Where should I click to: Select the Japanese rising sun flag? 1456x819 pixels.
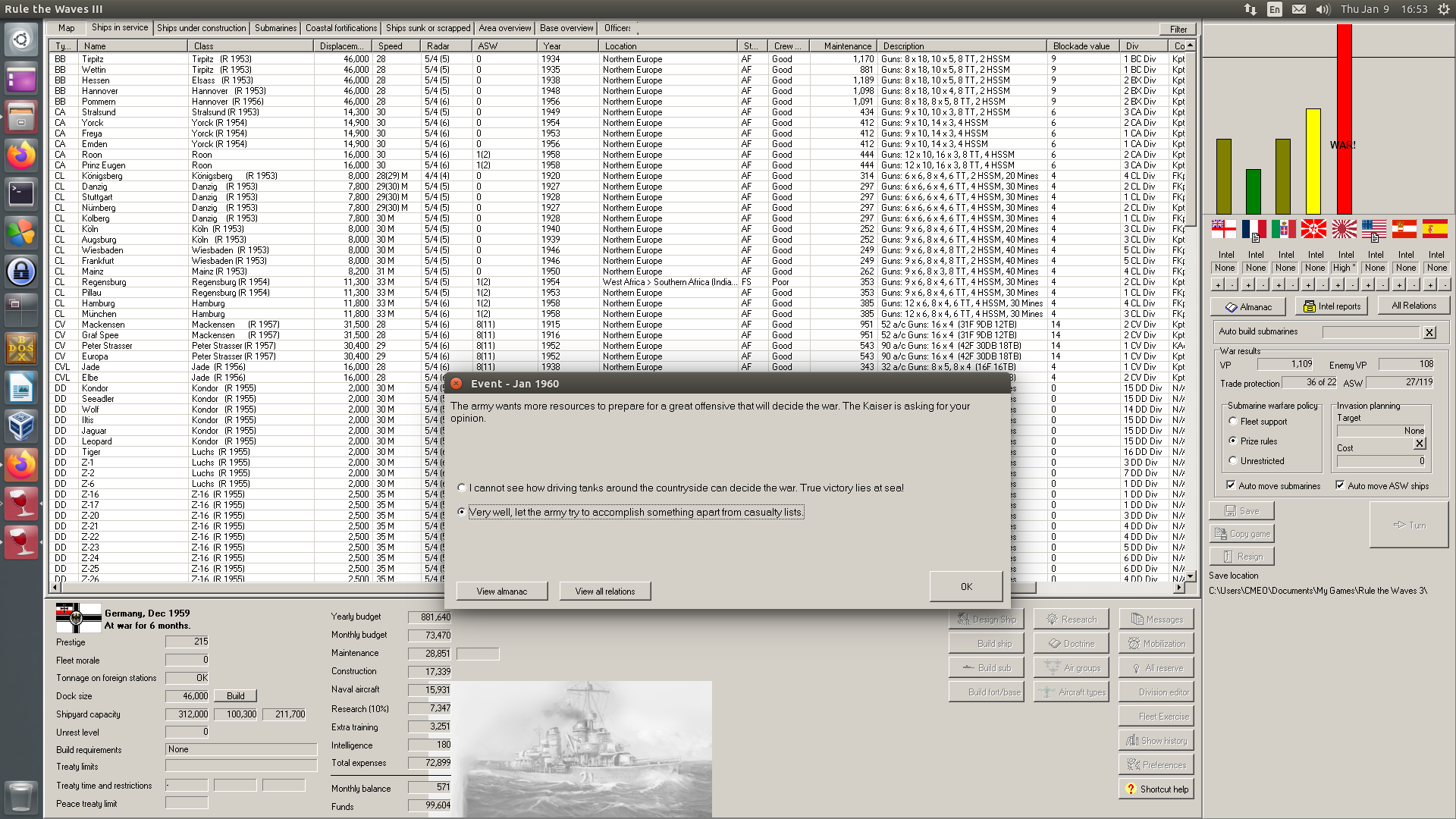click(1344, 228)
